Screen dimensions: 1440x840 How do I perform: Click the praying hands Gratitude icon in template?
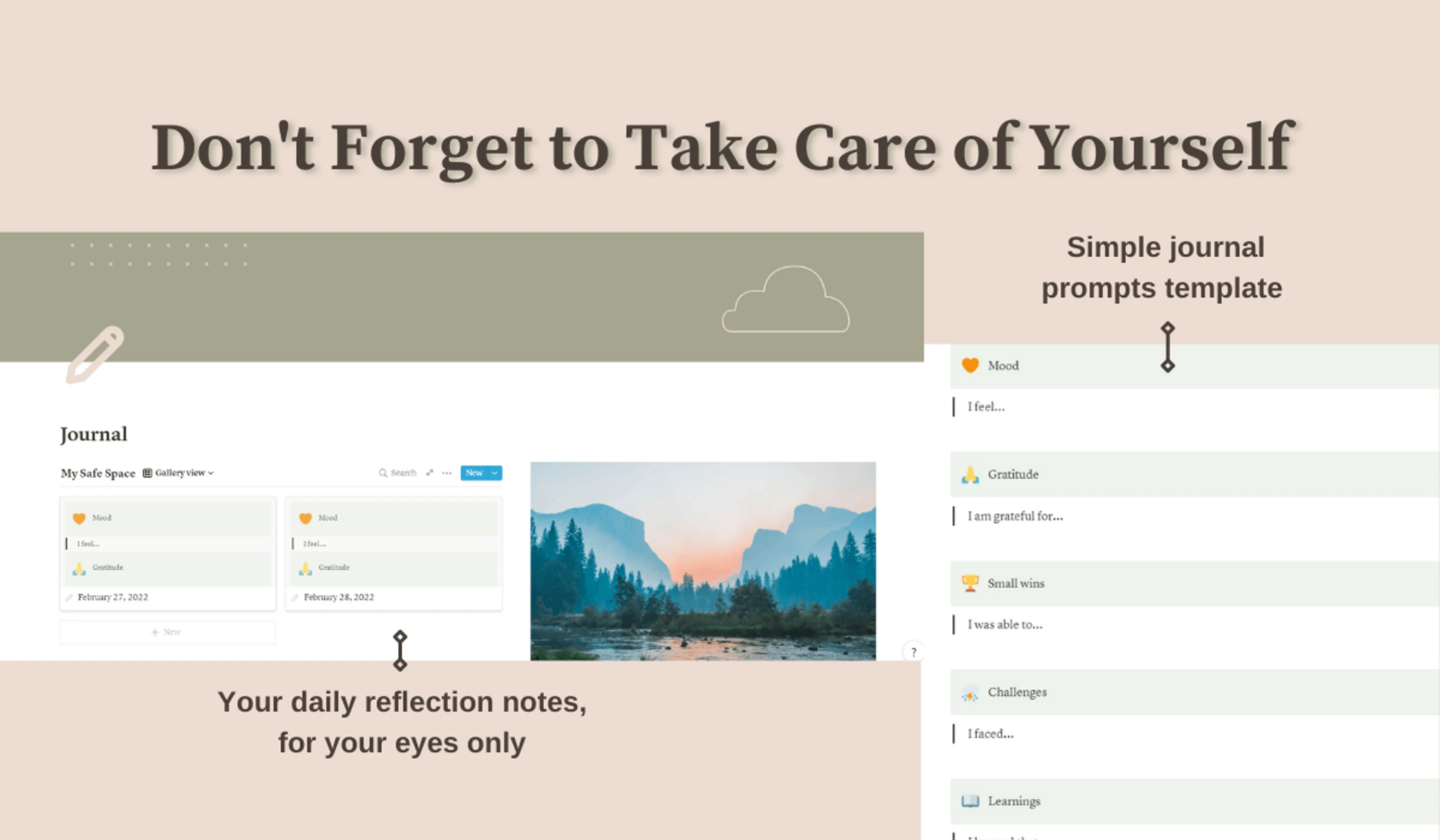[x=970, y=475]
